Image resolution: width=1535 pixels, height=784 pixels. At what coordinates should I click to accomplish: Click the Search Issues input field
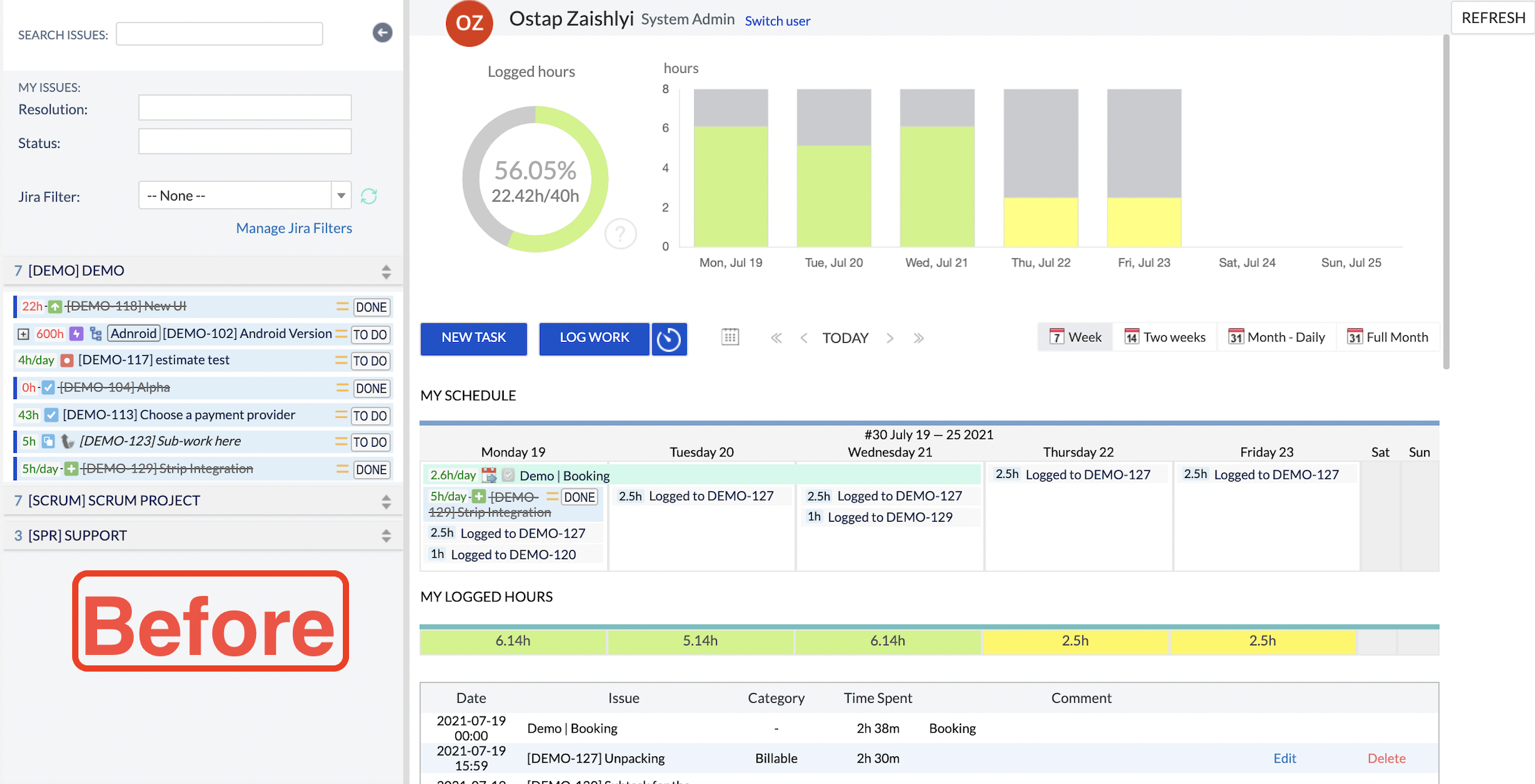pos(219,34)
